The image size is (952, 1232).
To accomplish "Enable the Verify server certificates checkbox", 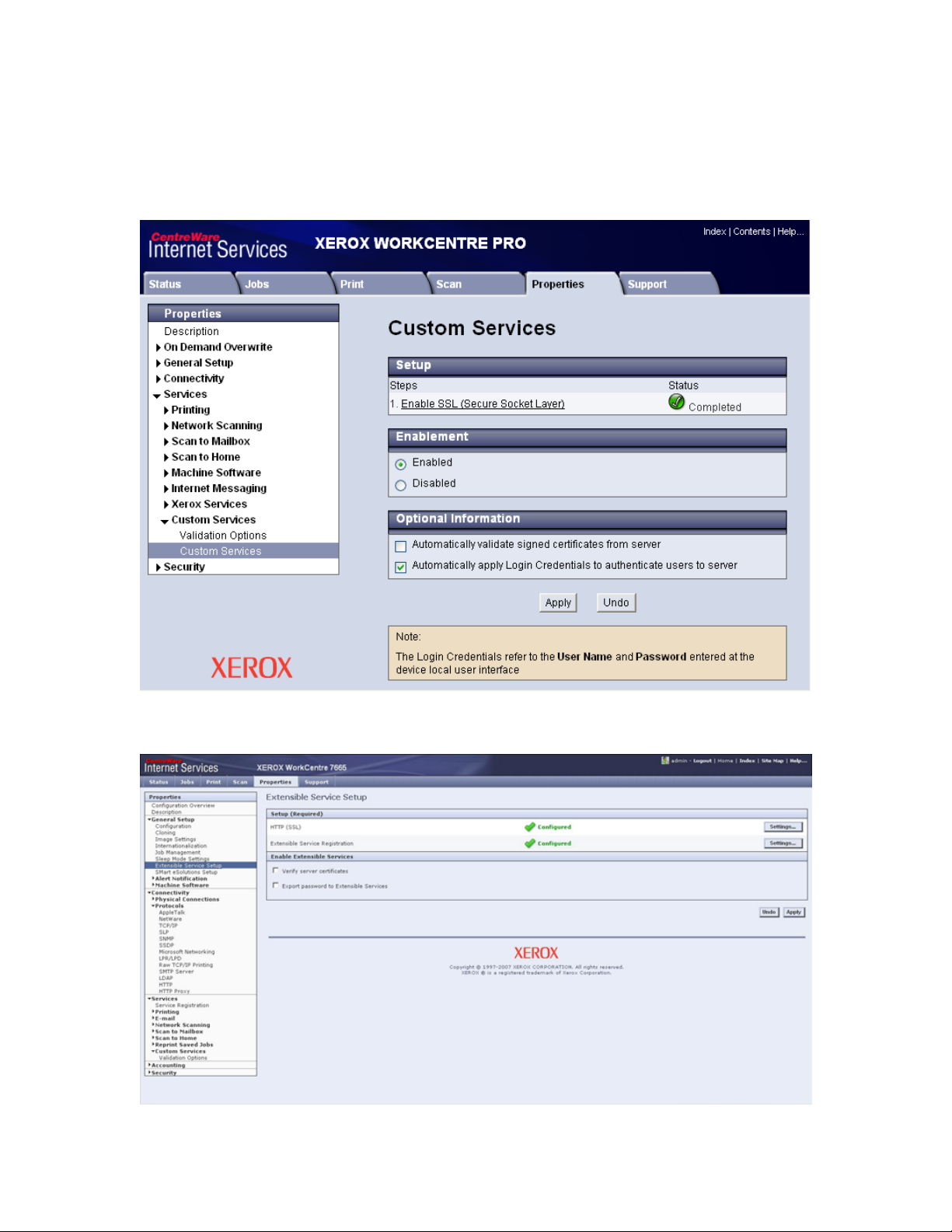I will pos(275,871).
